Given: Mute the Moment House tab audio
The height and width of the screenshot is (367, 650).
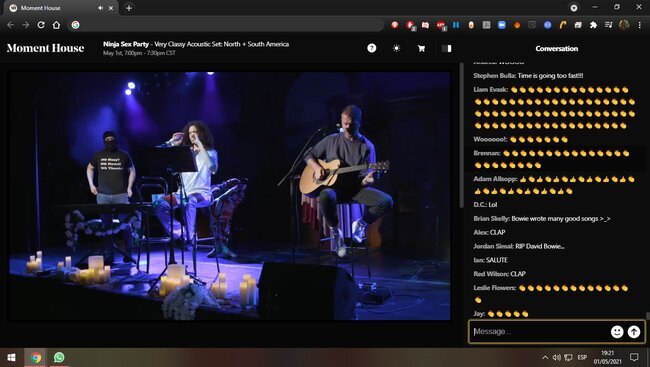Looking at the screenshot, I should [101, 8].
